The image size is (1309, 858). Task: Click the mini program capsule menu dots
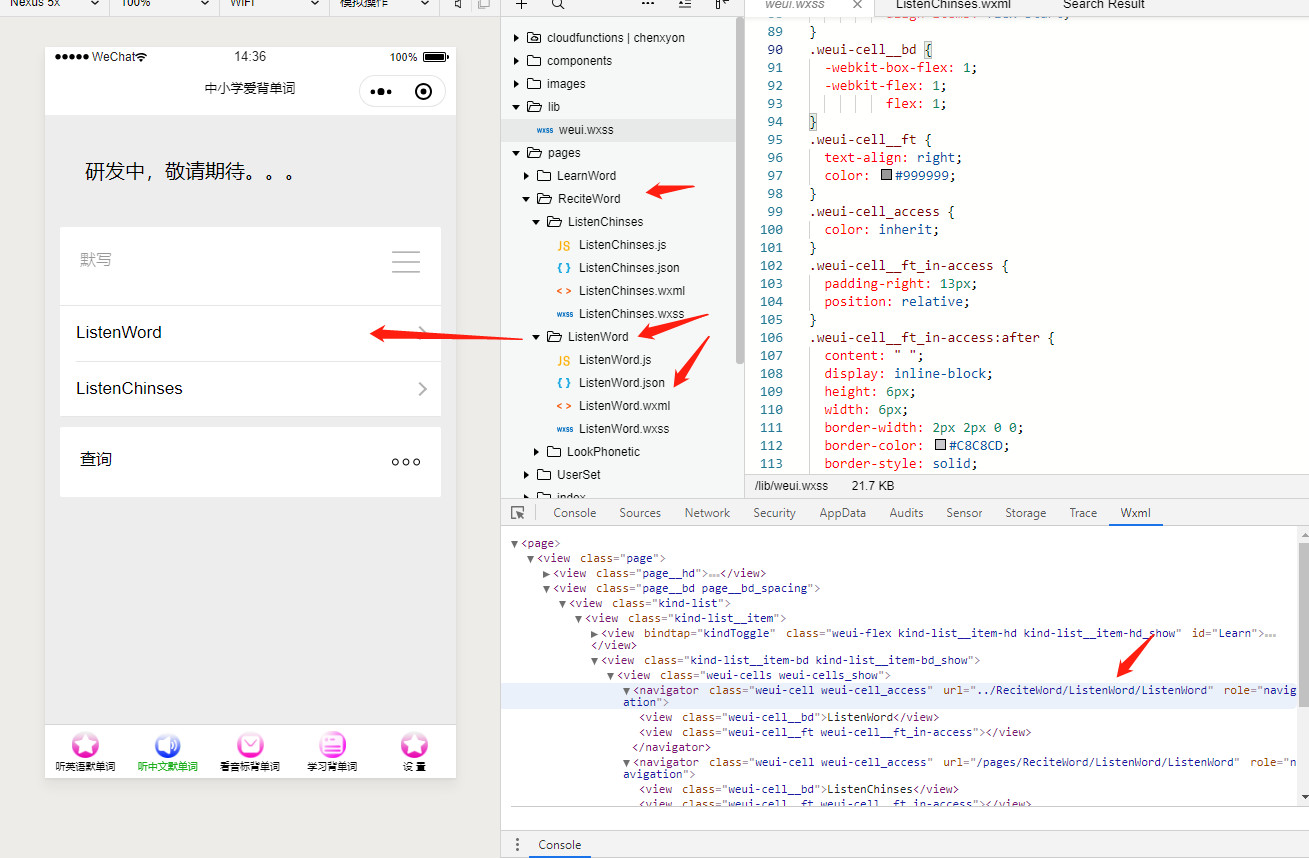(x=381, y=92)
